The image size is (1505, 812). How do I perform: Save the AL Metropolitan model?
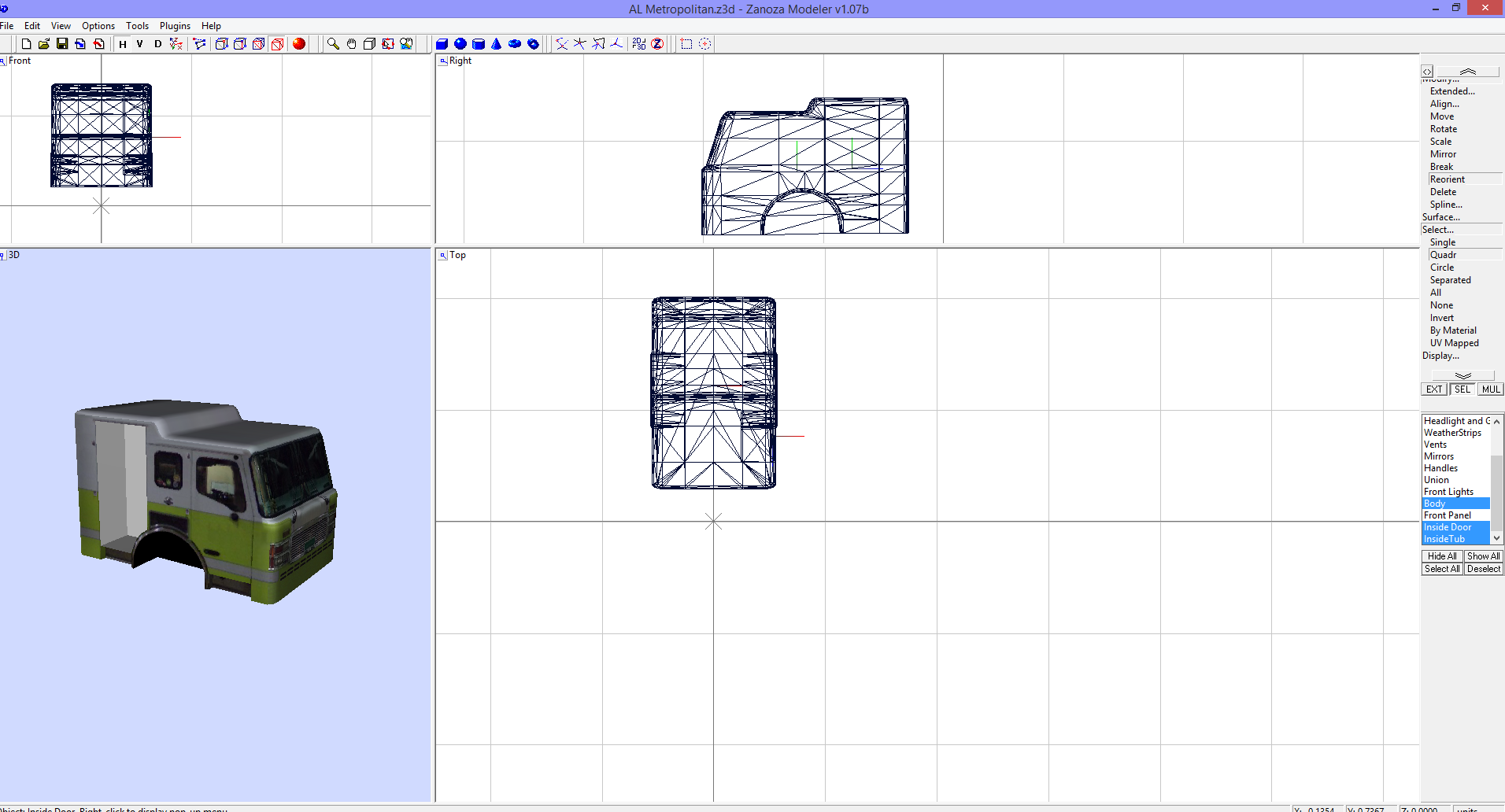(x=62, y=44)
